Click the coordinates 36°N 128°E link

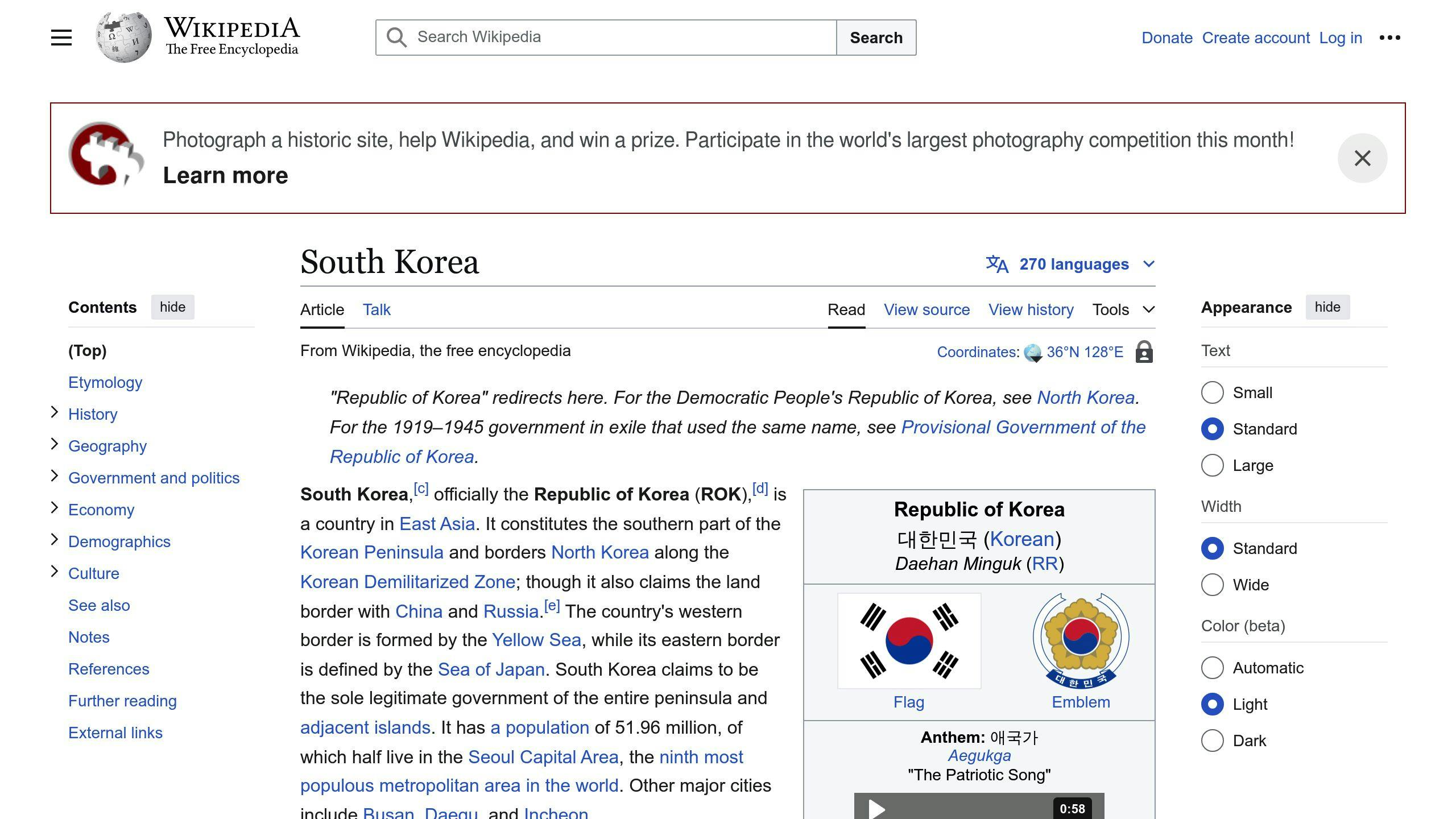pyautogui.click(x=1085, y=352)
